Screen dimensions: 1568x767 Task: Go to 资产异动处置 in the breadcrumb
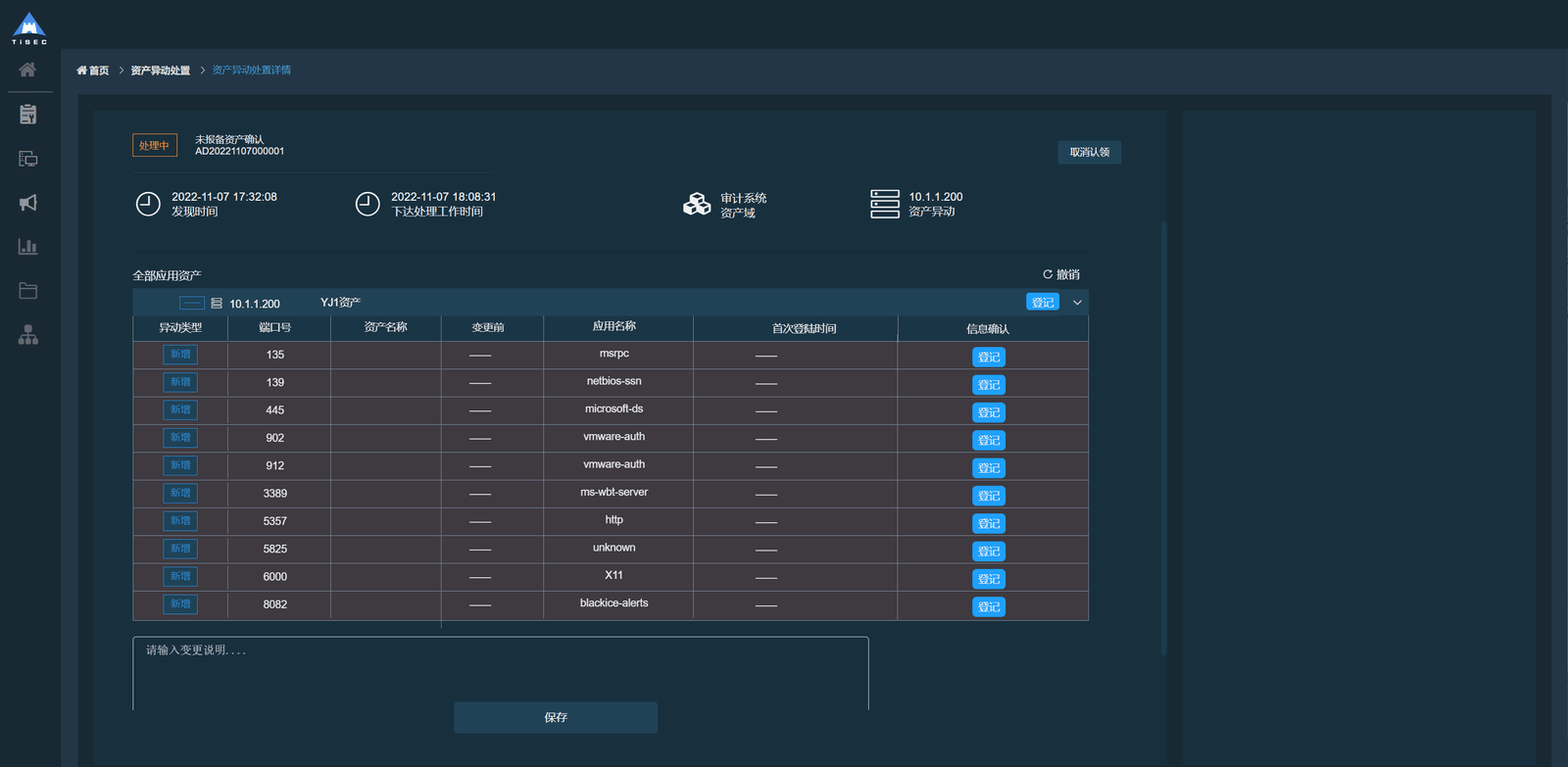tap(161, 71)
